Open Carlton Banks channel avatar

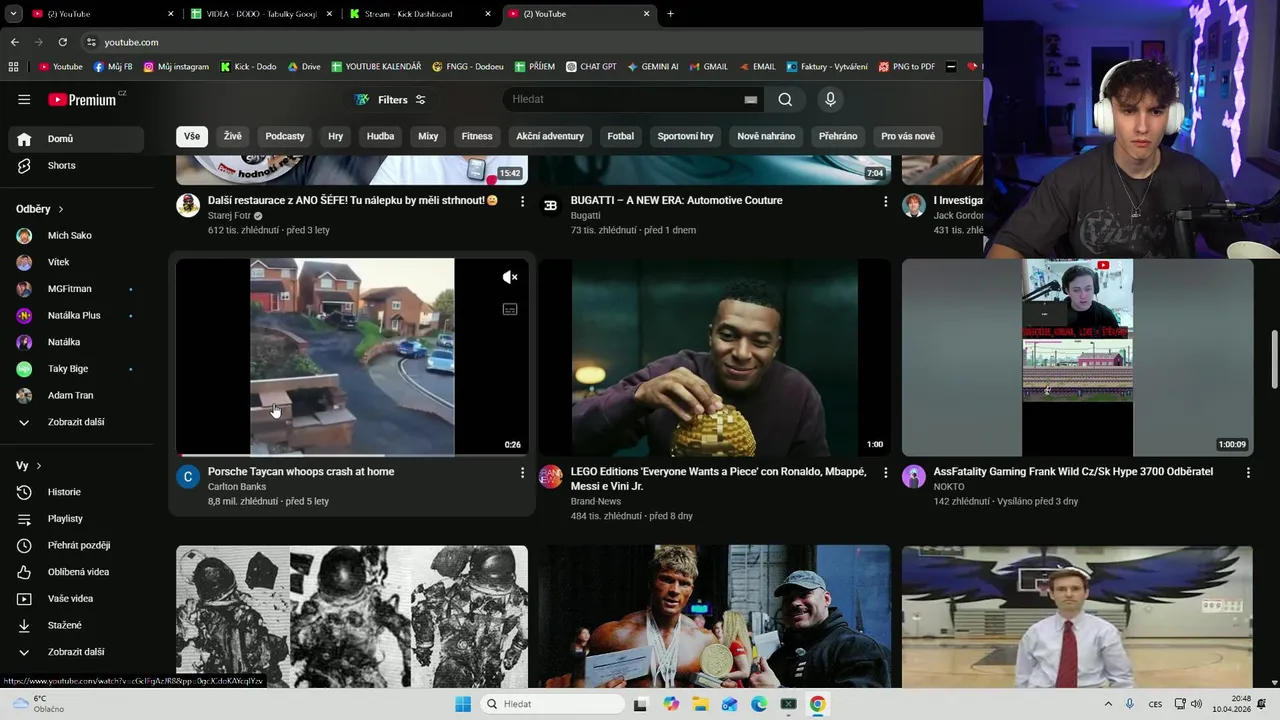tap(188, 476)
